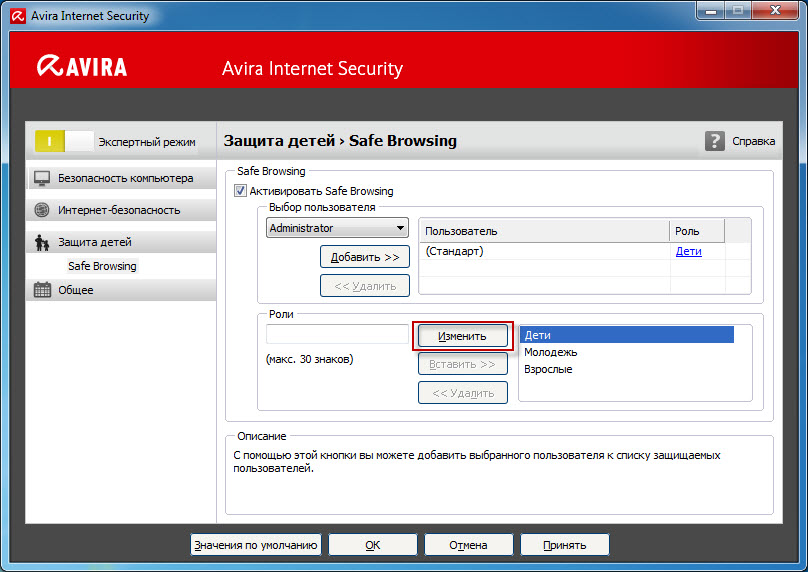The width and height of the screenshot is (808, 572).
Task: Minimize the Avira window
Action: (x=711, y=10)
